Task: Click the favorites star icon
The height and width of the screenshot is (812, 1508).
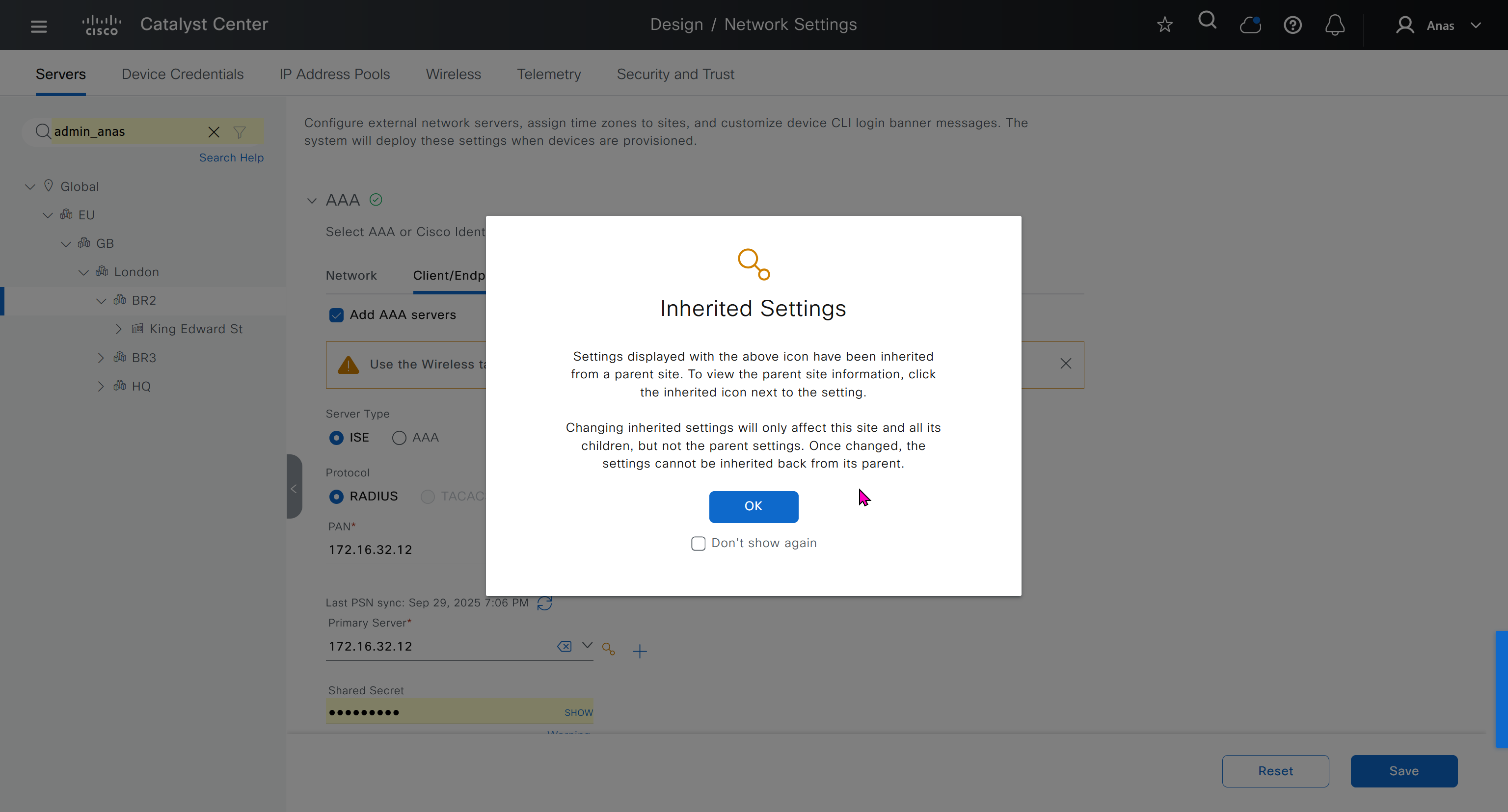Action: [1164, 25]
